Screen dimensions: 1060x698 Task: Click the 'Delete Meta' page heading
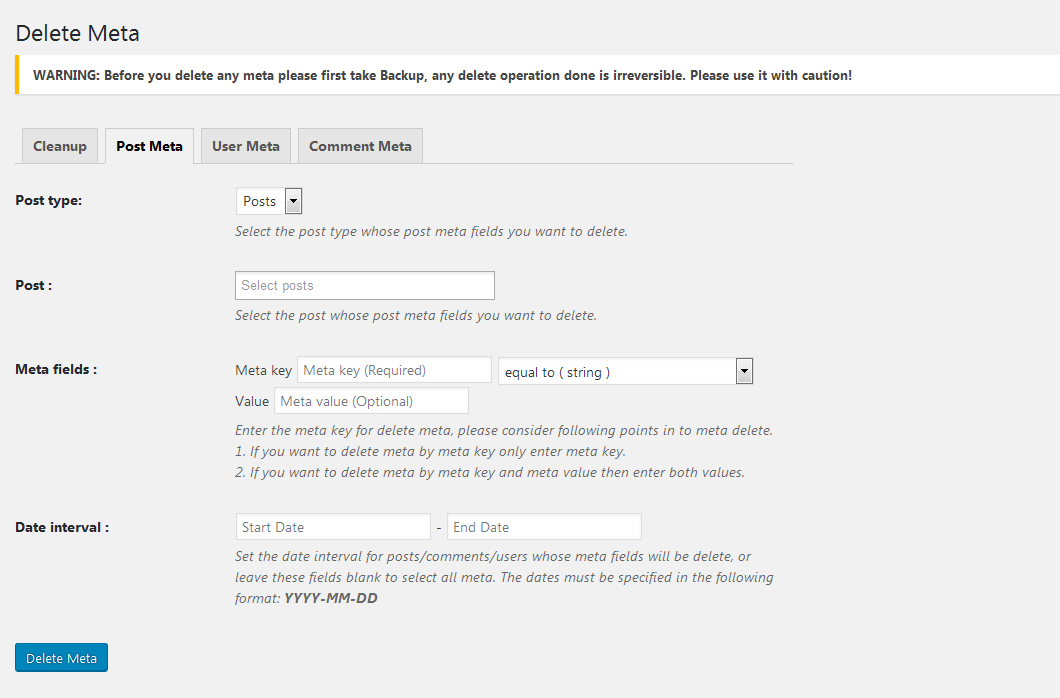77,33
